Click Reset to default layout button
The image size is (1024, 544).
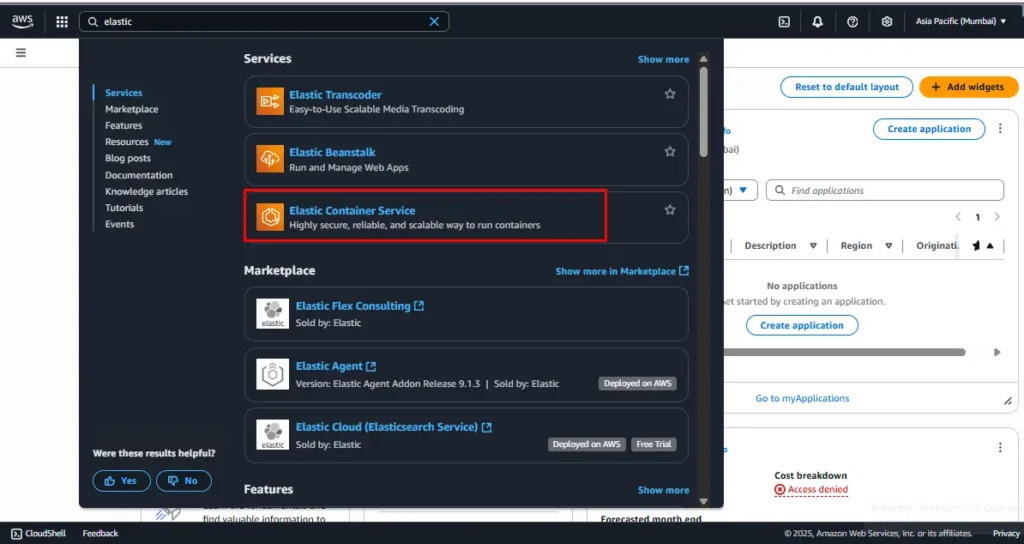(846, 87)
